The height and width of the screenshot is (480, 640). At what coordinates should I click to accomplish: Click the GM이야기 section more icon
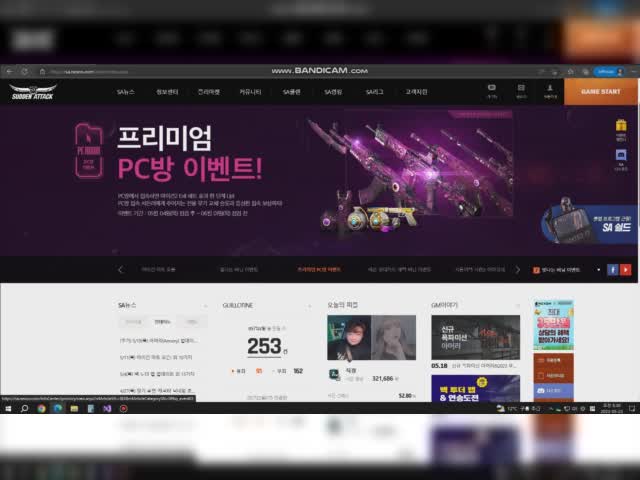click(518, 306)
